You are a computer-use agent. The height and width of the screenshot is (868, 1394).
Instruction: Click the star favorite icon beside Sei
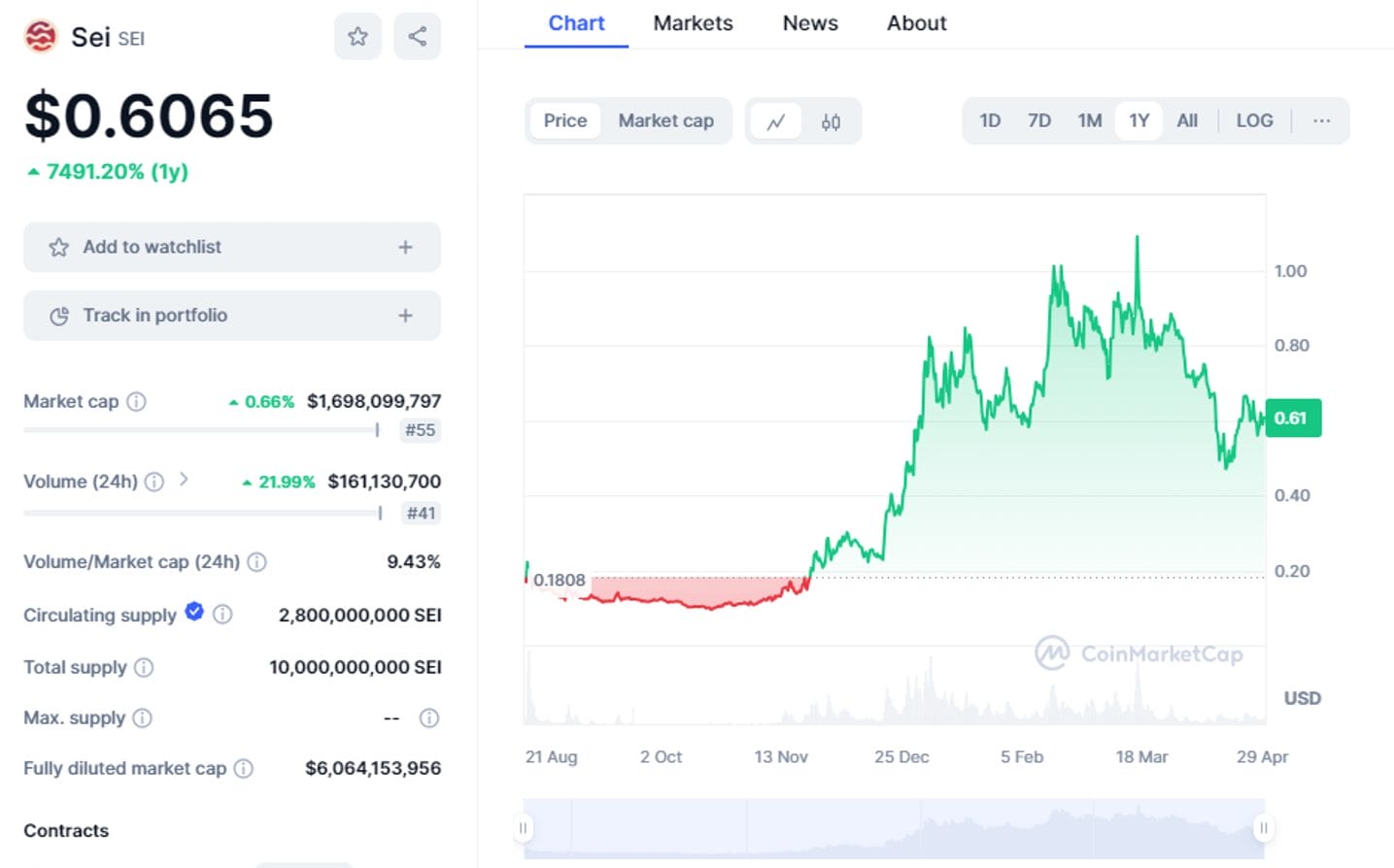(x=357, y=37)
